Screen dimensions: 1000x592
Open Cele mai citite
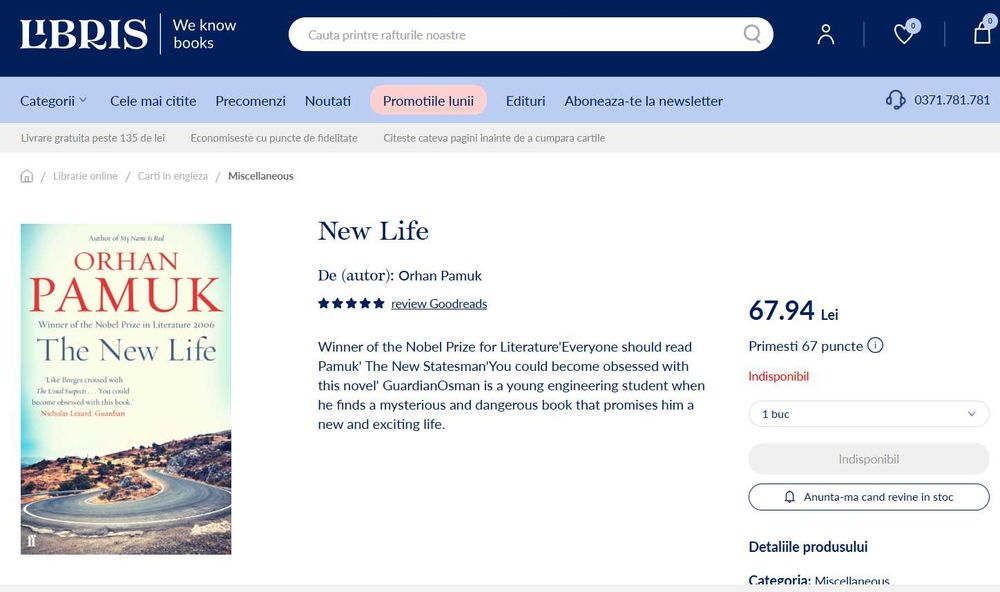click(153, 101)
